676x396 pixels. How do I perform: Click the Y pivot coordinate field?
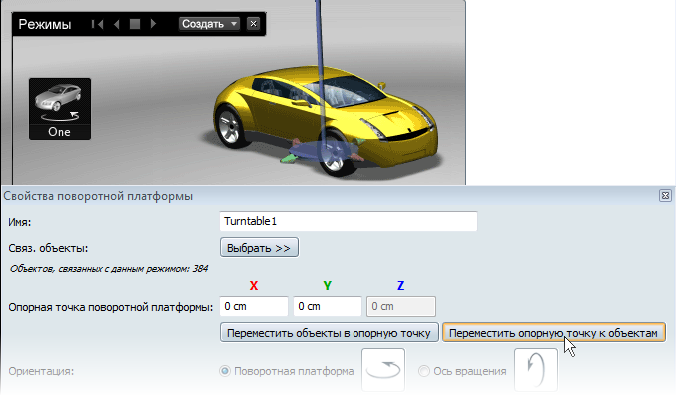click(x=327, y=306)
